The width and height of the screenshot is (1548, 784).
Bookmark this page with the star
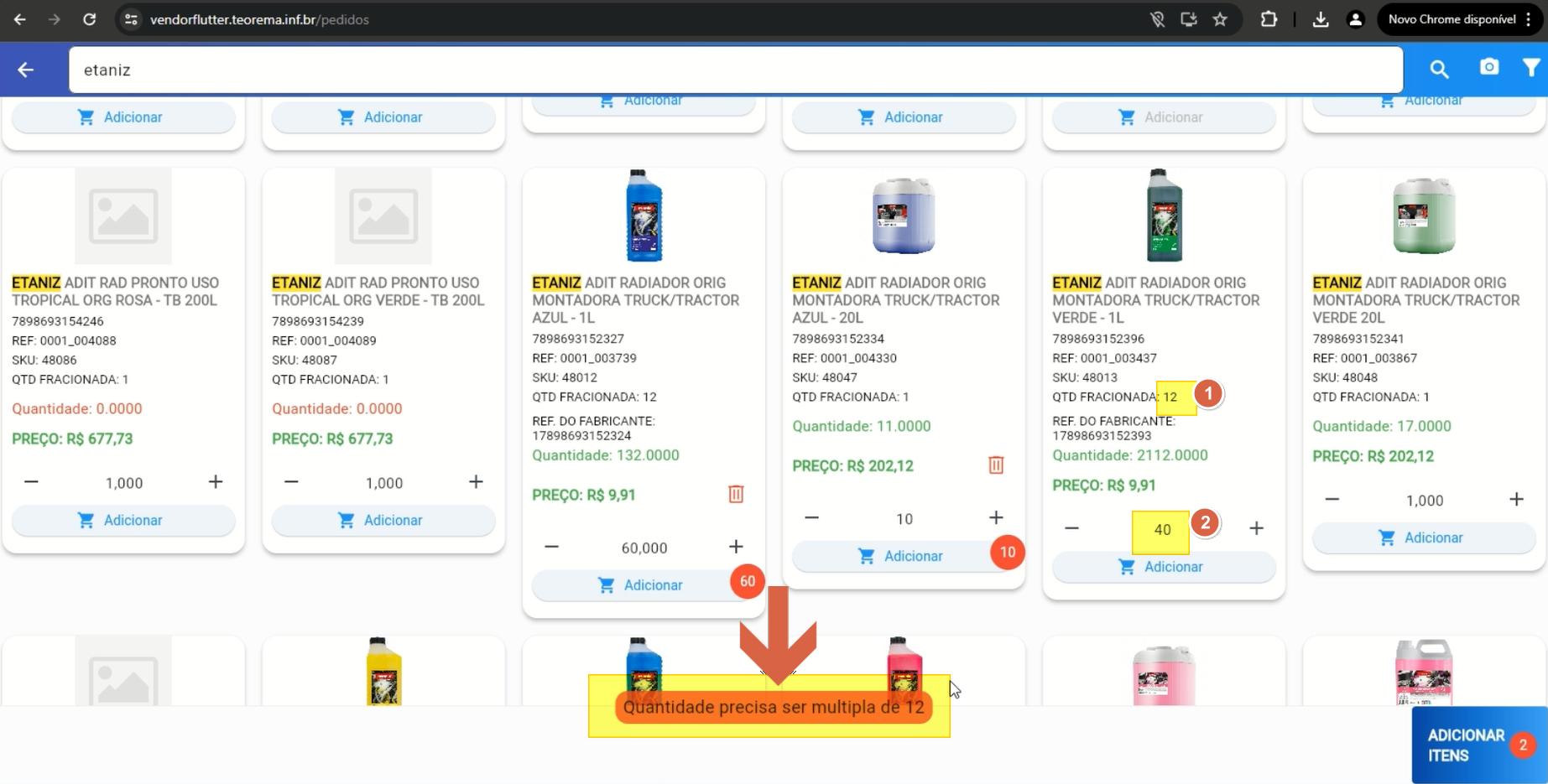pyautogui.click(x=1220, y=19)
